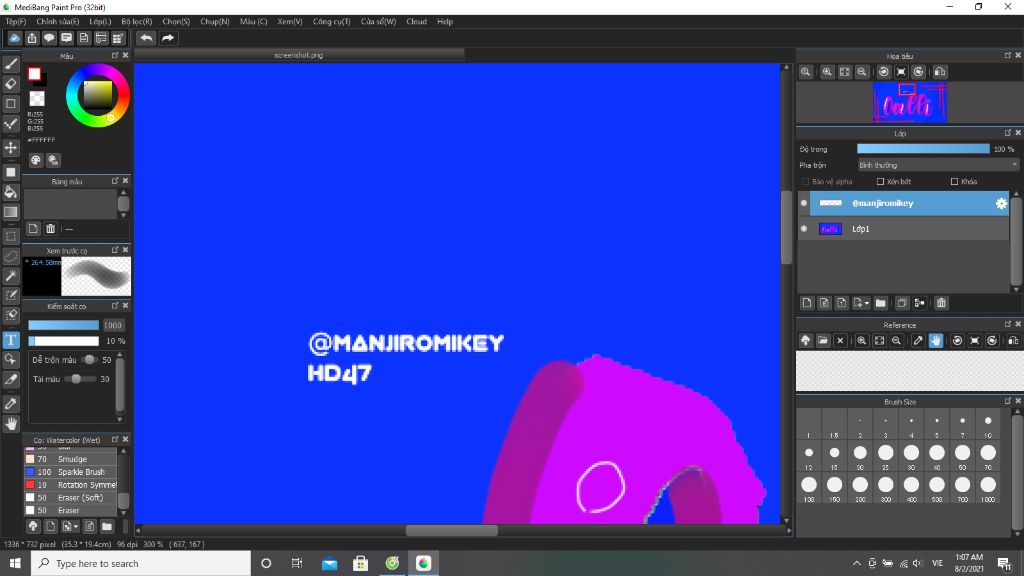Image resolution: width=1024 pixels, height=576 pixels.
Task: Enable the Khóa lock checkbox
Action: click(x=955, y=182)
